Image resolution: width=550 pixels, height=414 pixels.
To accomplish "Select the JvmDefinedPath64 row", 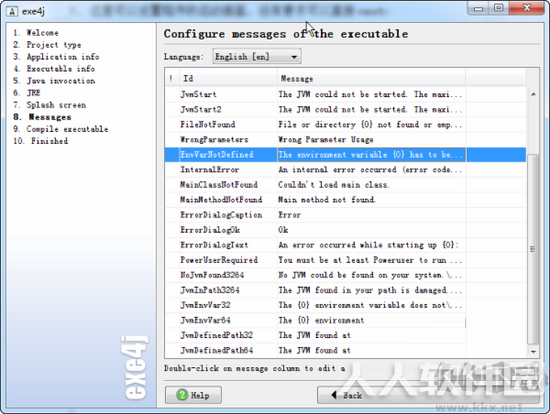I will [x=345, y=350].
